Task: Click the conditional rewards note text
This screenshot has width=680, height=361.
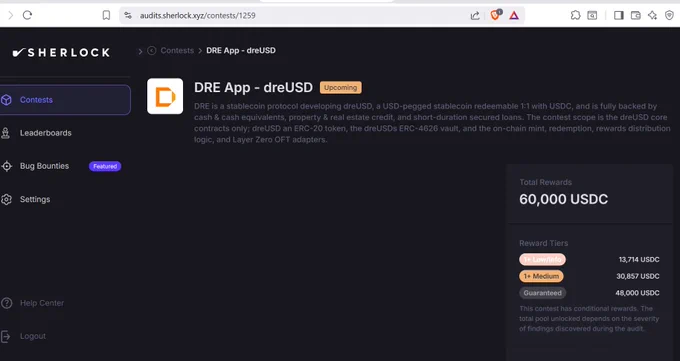Action: 589,318
